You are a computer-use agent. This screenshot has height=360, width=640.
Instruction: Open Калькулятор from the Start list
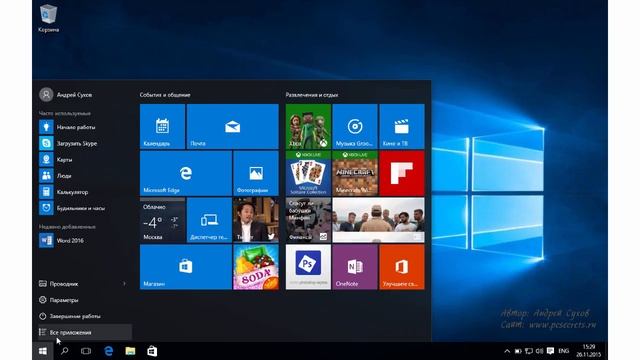click(85, 192)
